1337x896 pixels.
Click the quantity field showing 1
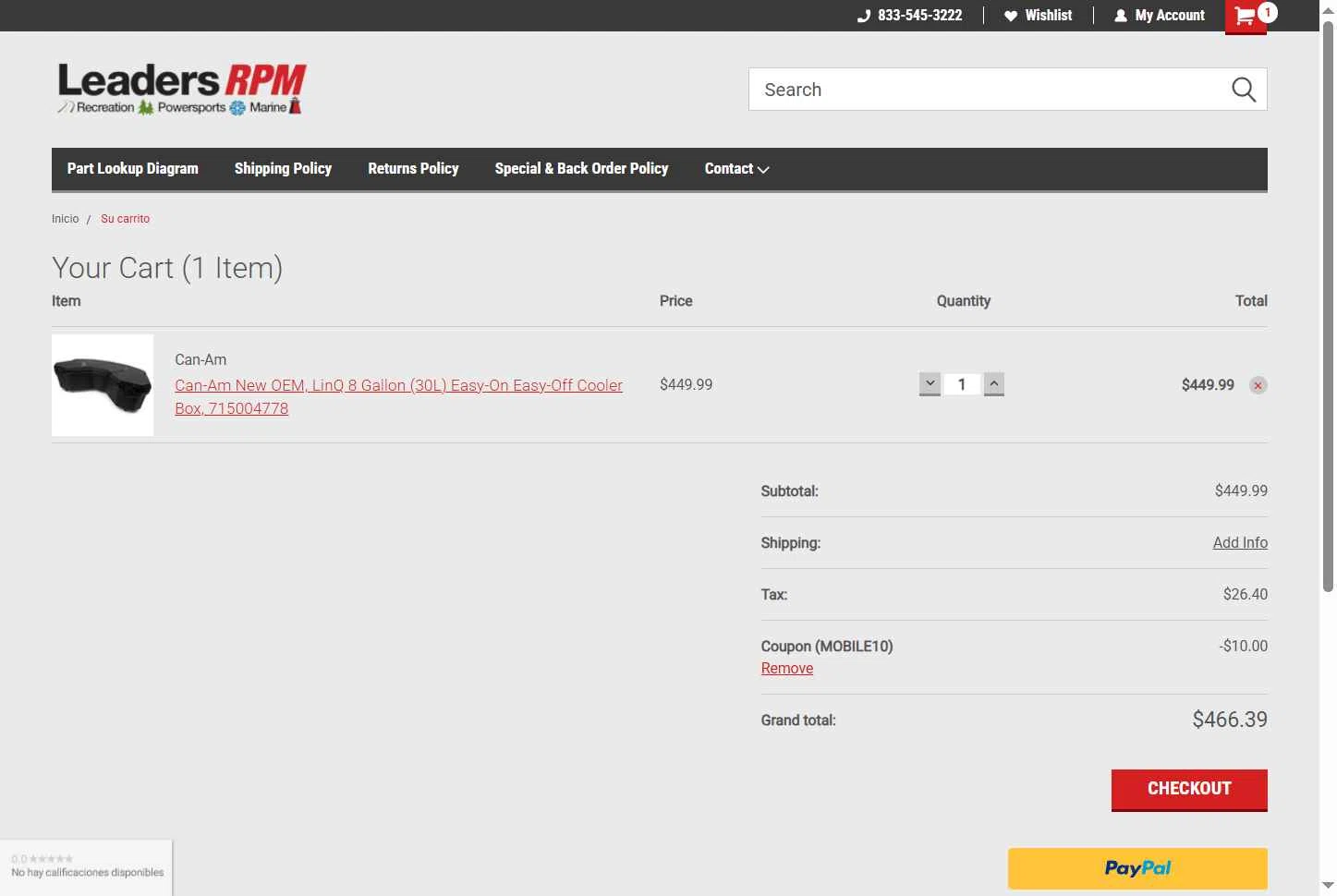tap(962, 384)
